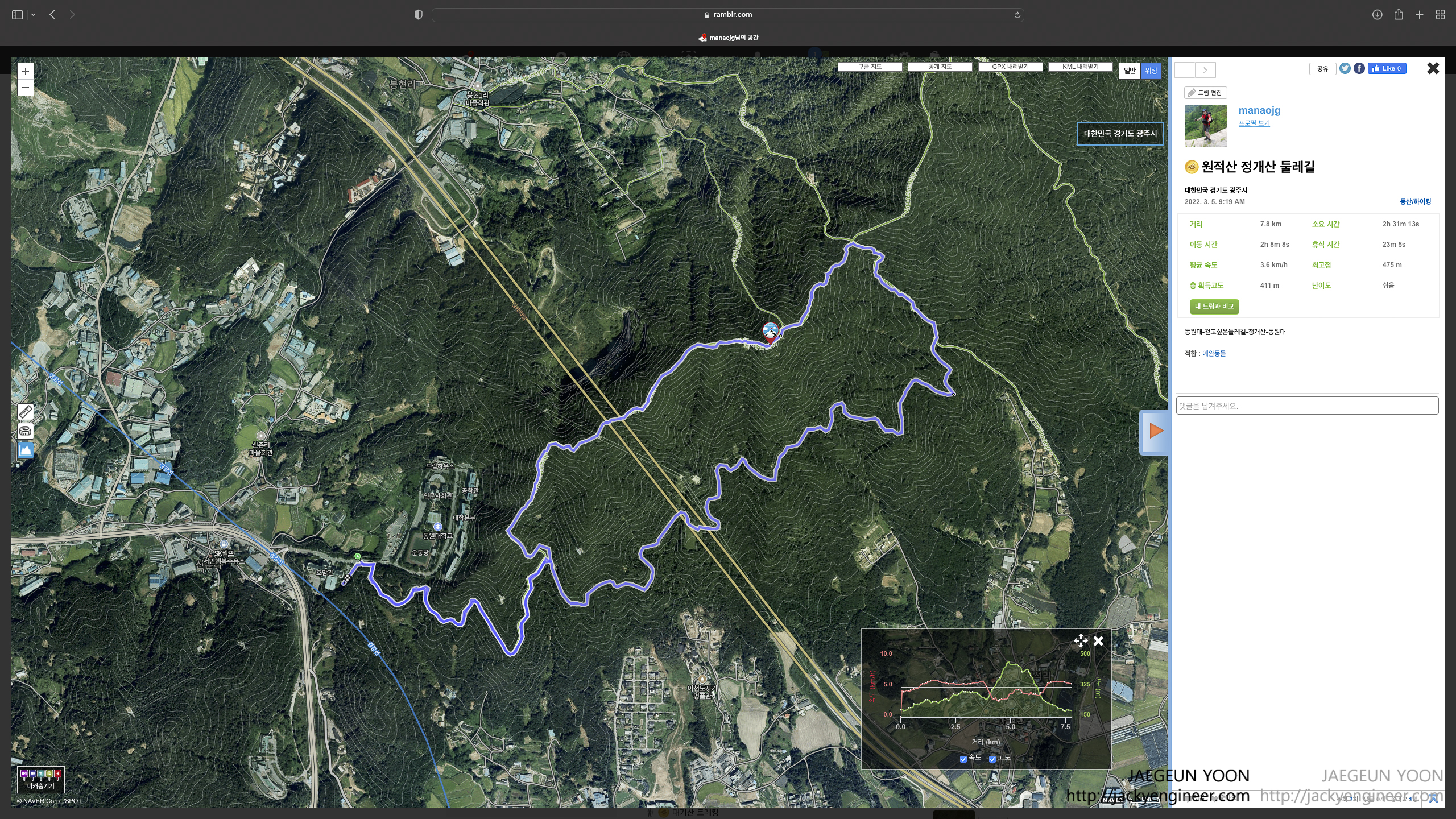Click GPX 내려받기 download button
The width and height of the screenshot is (1456, 819).
coord(1010,67)
